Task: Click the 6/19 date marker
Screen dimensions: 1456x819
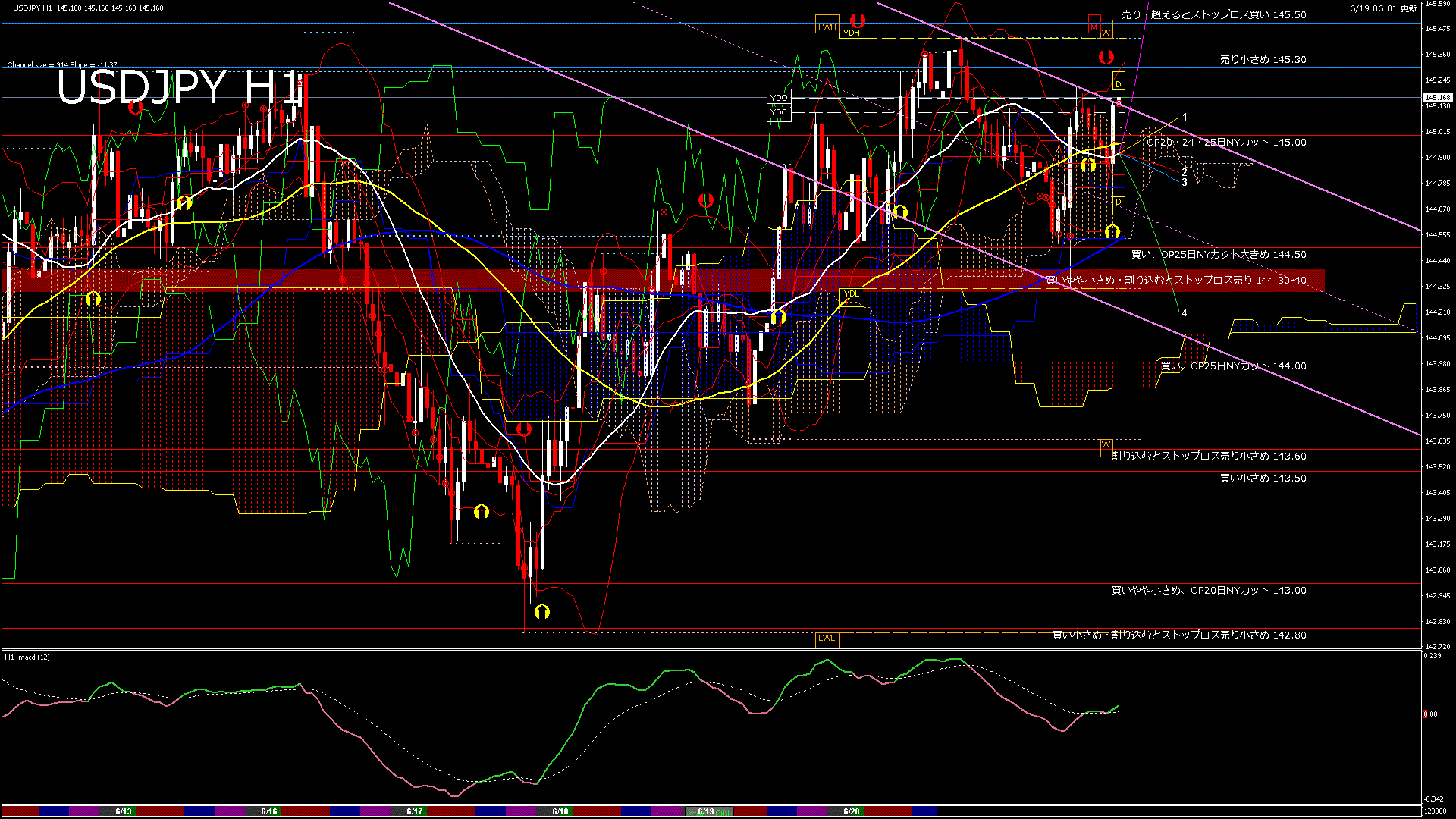Action: coord(706,811)
